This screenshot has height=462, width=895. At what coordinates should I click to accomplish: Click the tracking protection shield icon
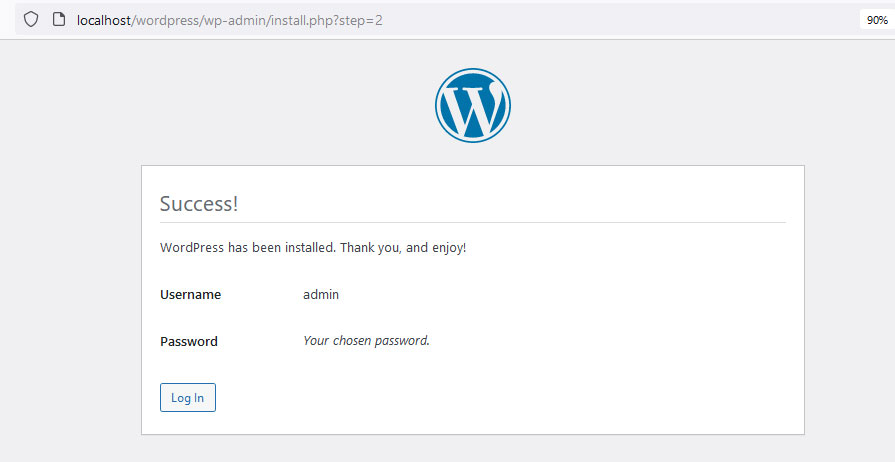tap(30, 19)
